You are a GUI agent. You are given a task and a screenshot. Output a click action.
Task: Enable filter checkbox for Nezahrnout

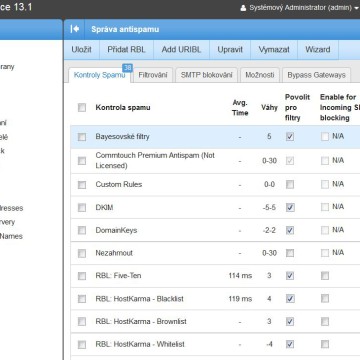point(290,253)
